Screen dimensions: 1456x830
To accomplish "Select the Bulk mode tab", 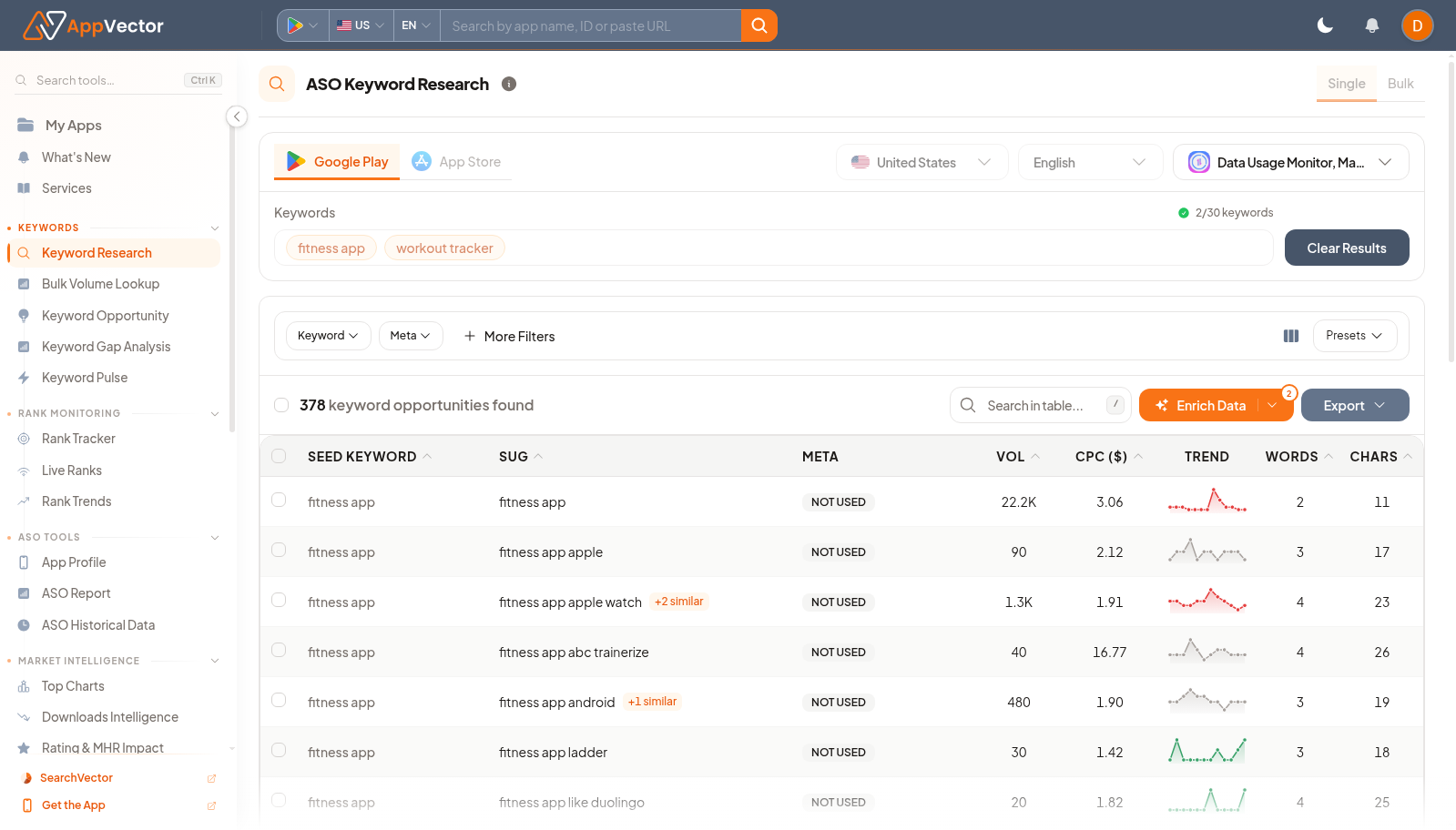I will click(x=1400, y=84).
